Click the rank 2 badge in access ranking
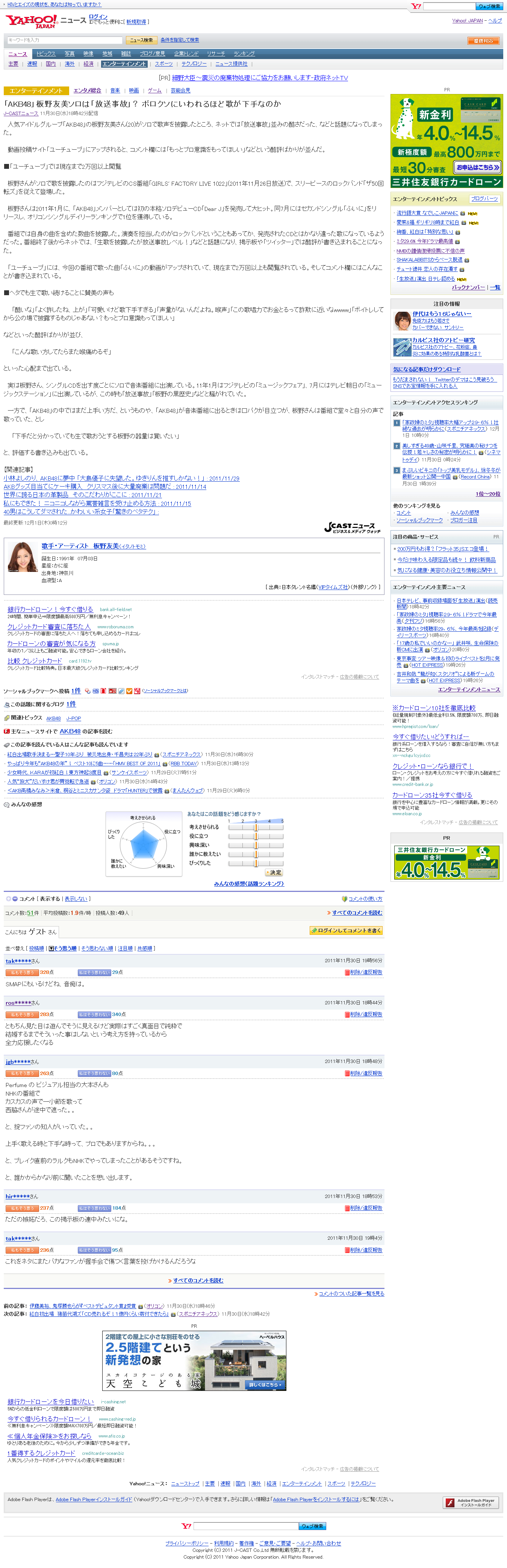 397,446
